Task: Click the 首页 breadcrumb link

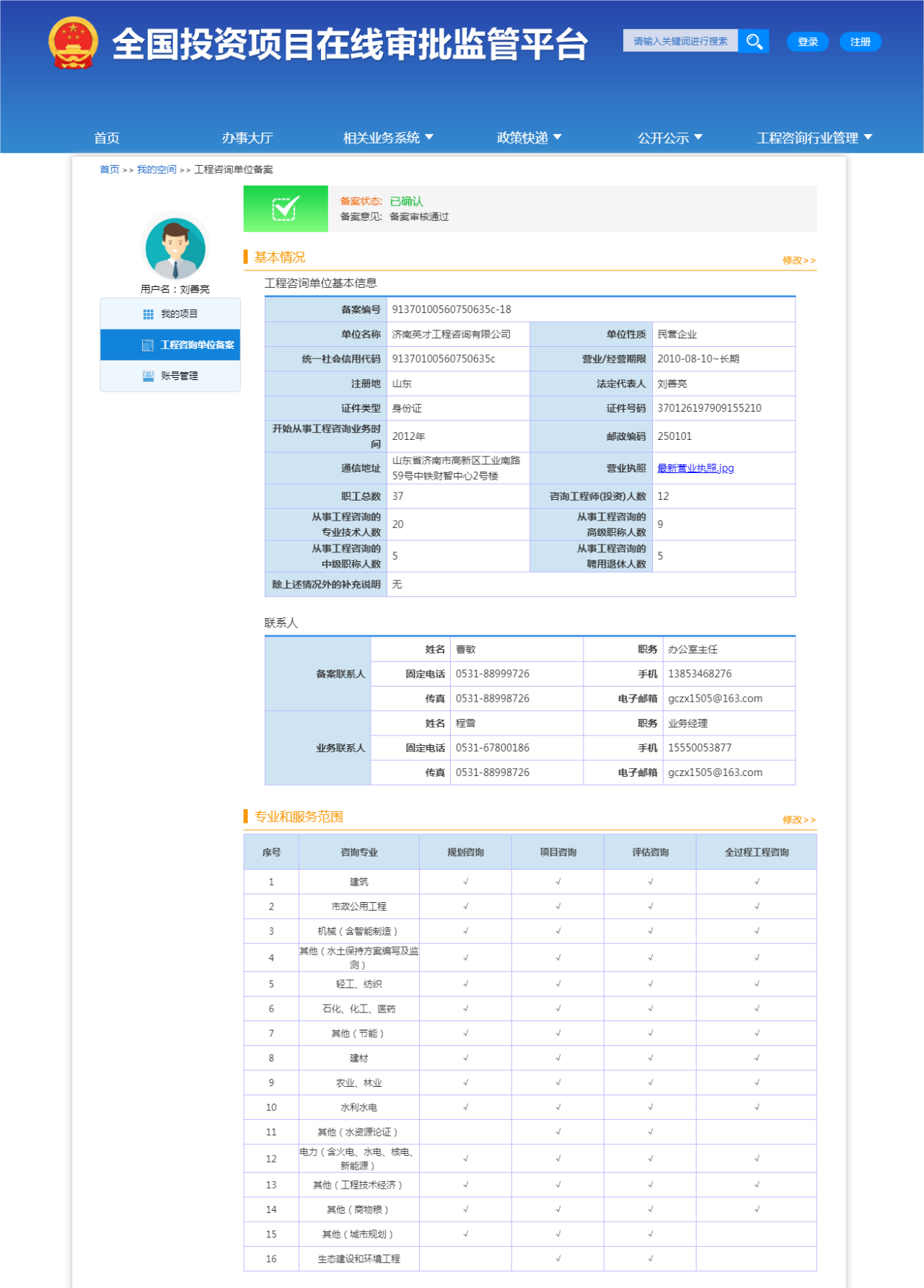Action: pyautogui.click(x=110, y=169)
